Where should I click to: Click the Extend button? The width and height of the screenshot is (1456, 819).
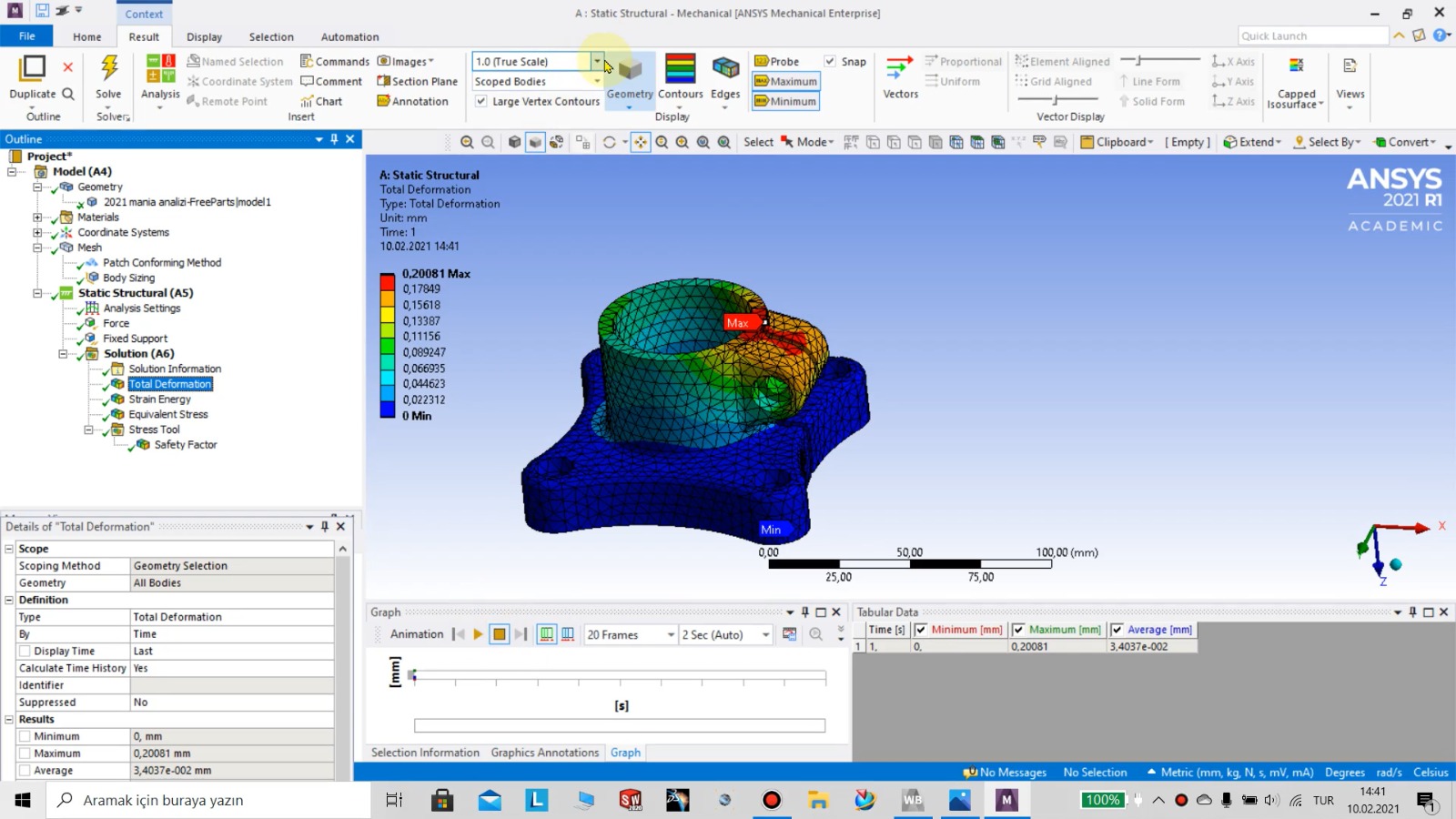point(1252,143)
